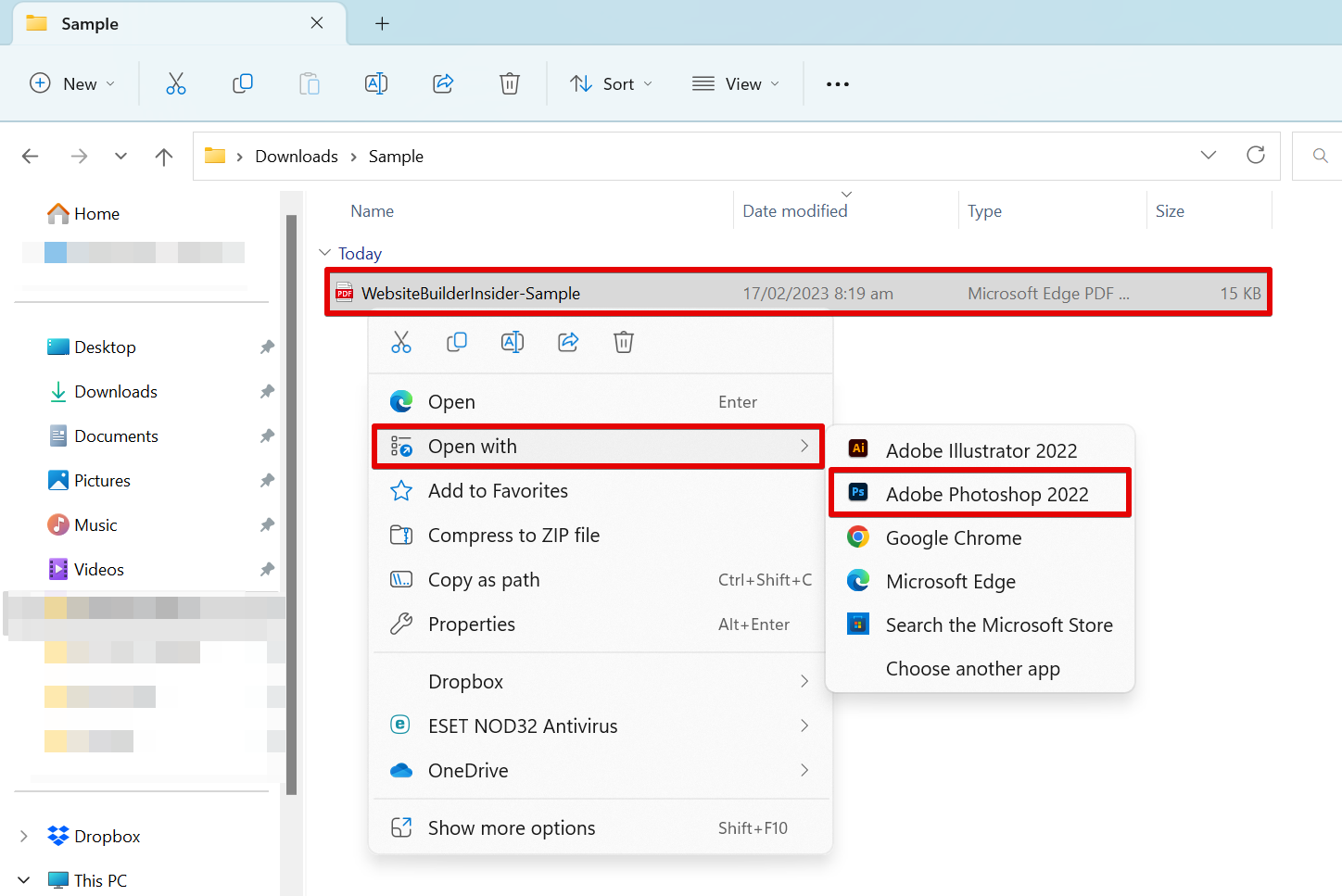Click the Share icon in the top toolbar
The image size is (1342, 896).
pyautogui.click(x=443, y=84)
